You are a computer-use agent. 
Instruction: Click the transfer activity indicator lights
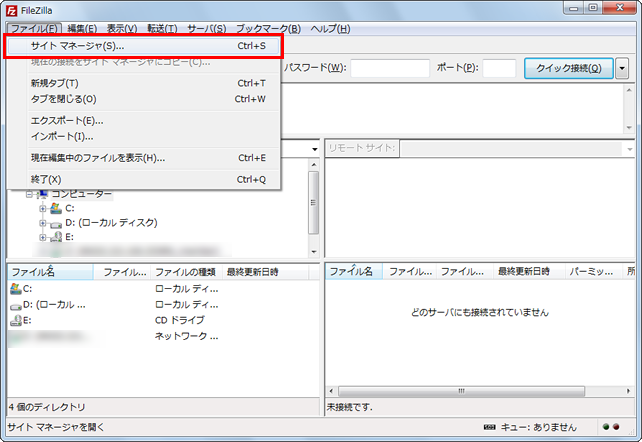tap(611, 427)
